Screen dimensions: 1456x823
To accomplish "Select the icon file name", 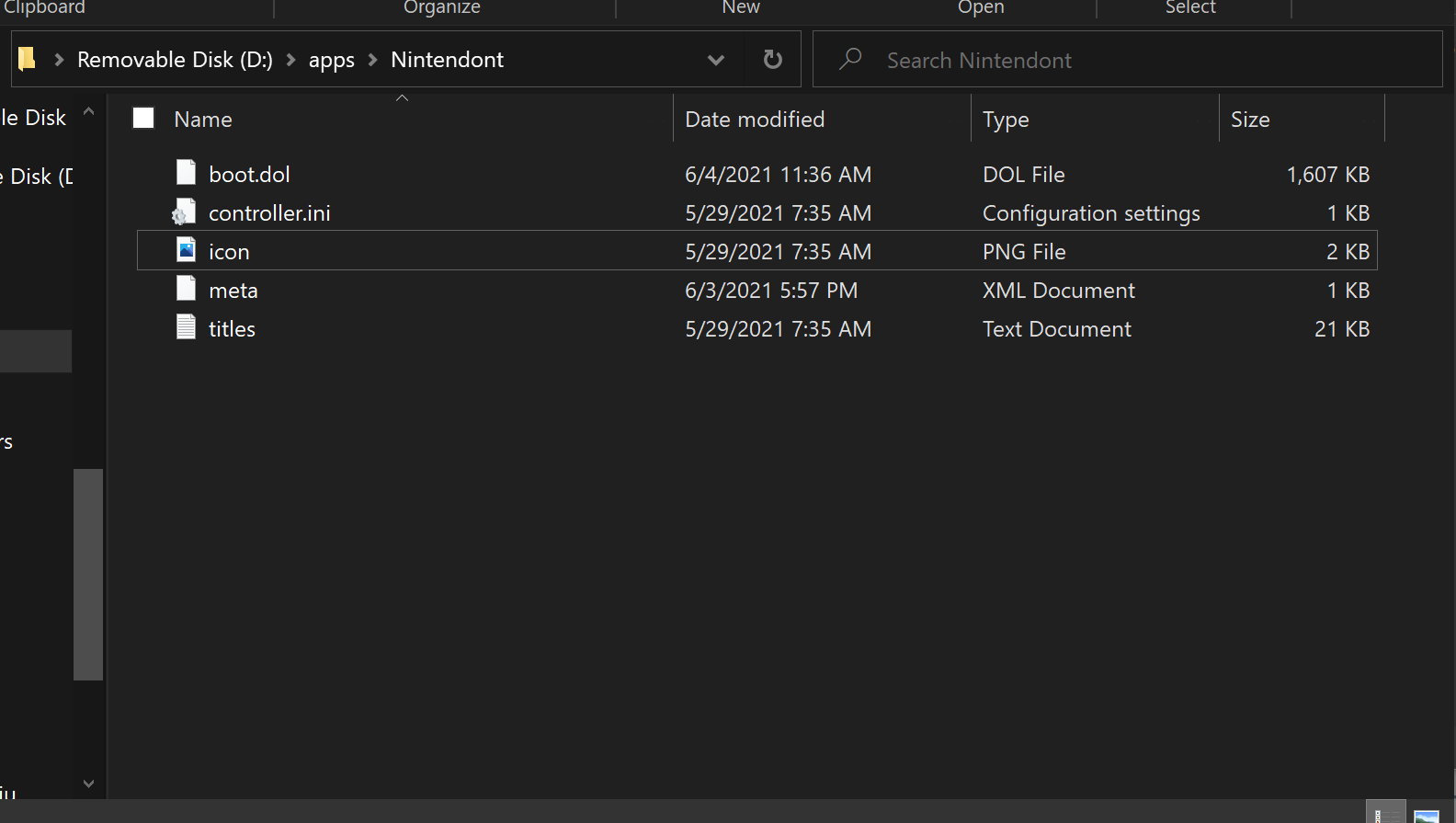I will tap(229, 251).
